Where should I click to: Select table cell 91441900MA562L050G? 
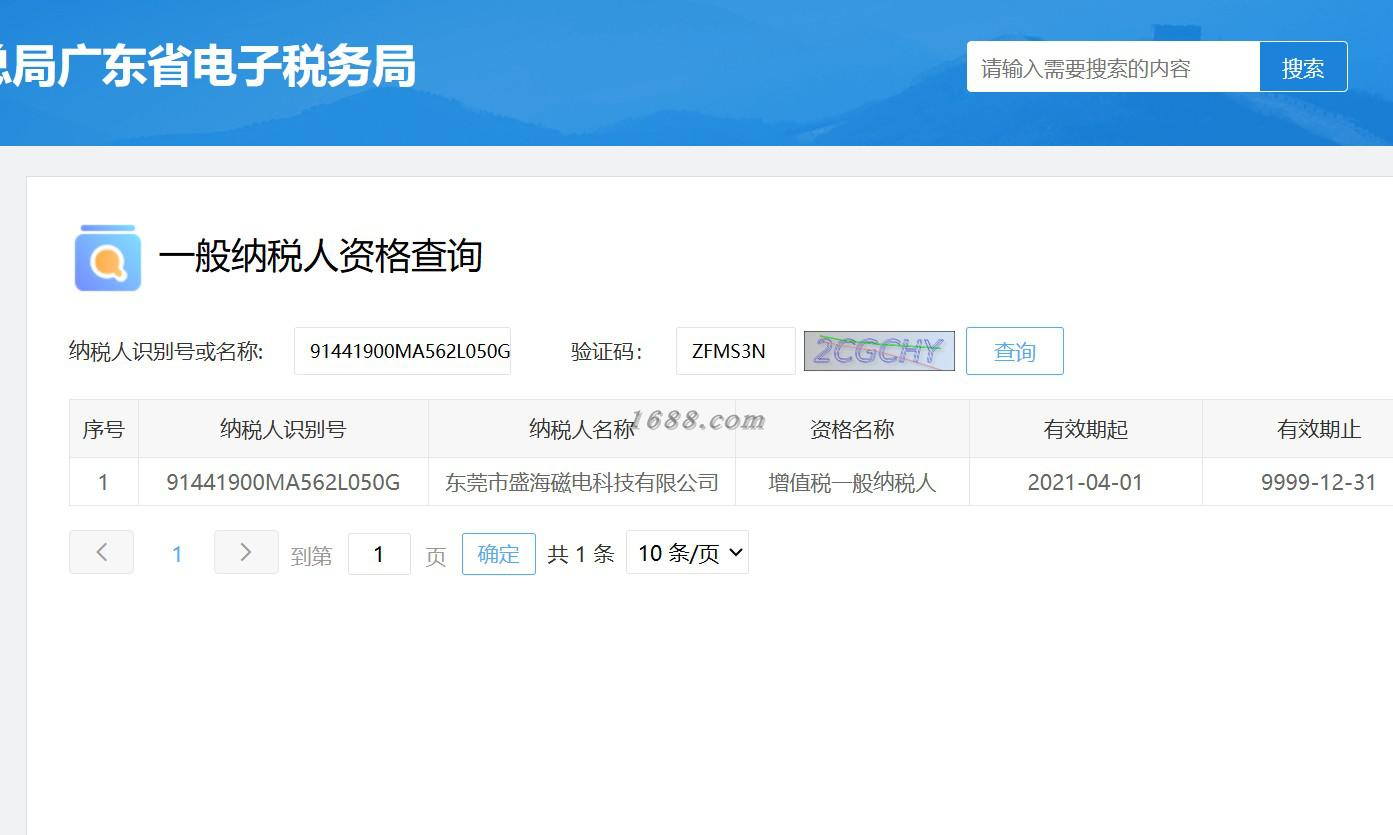pos(283,482)
